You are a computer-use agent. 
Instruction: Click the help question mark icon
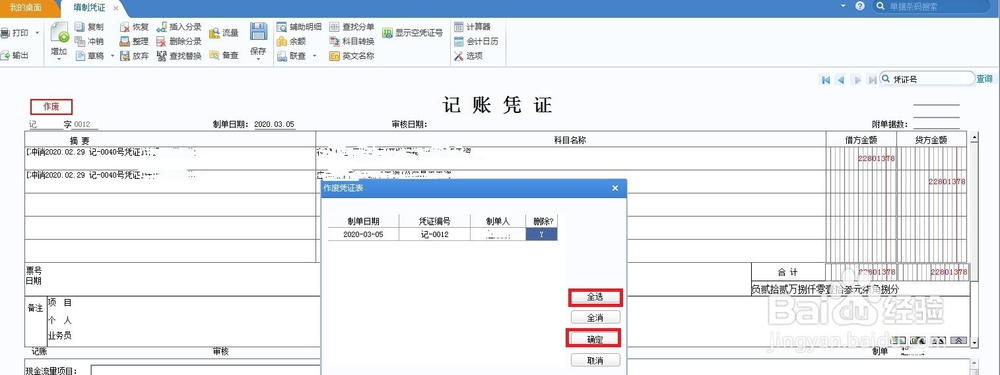tap(860, 6)
